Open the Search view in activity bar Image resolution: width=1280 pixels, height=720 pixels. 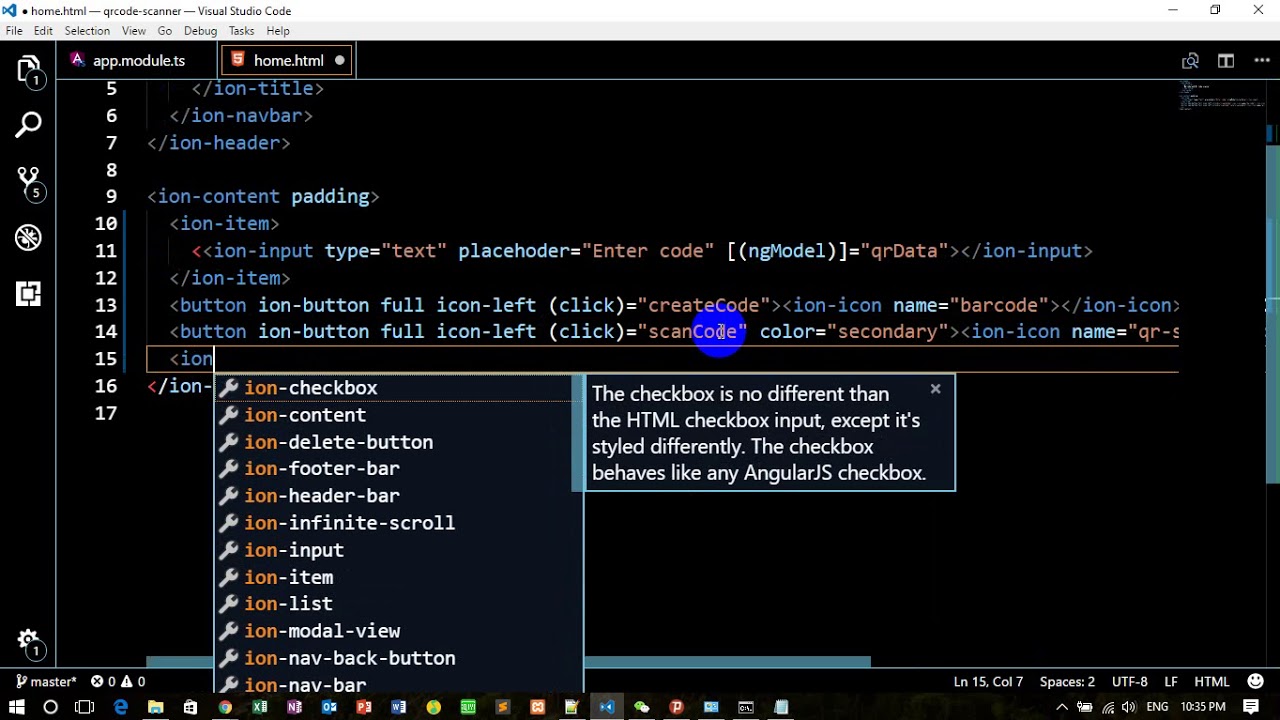[x=28, y=125]
